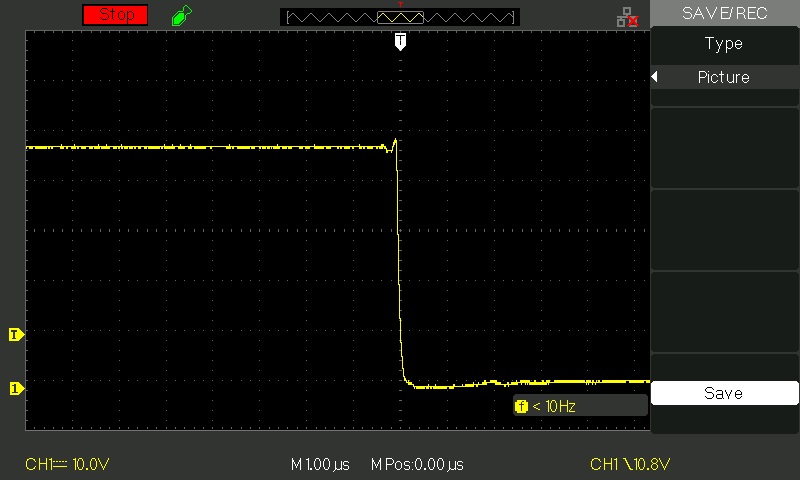Screen dimensions: 800x480
Task: Click the M 1.00µs timebase readout
Action: [320, 465]
